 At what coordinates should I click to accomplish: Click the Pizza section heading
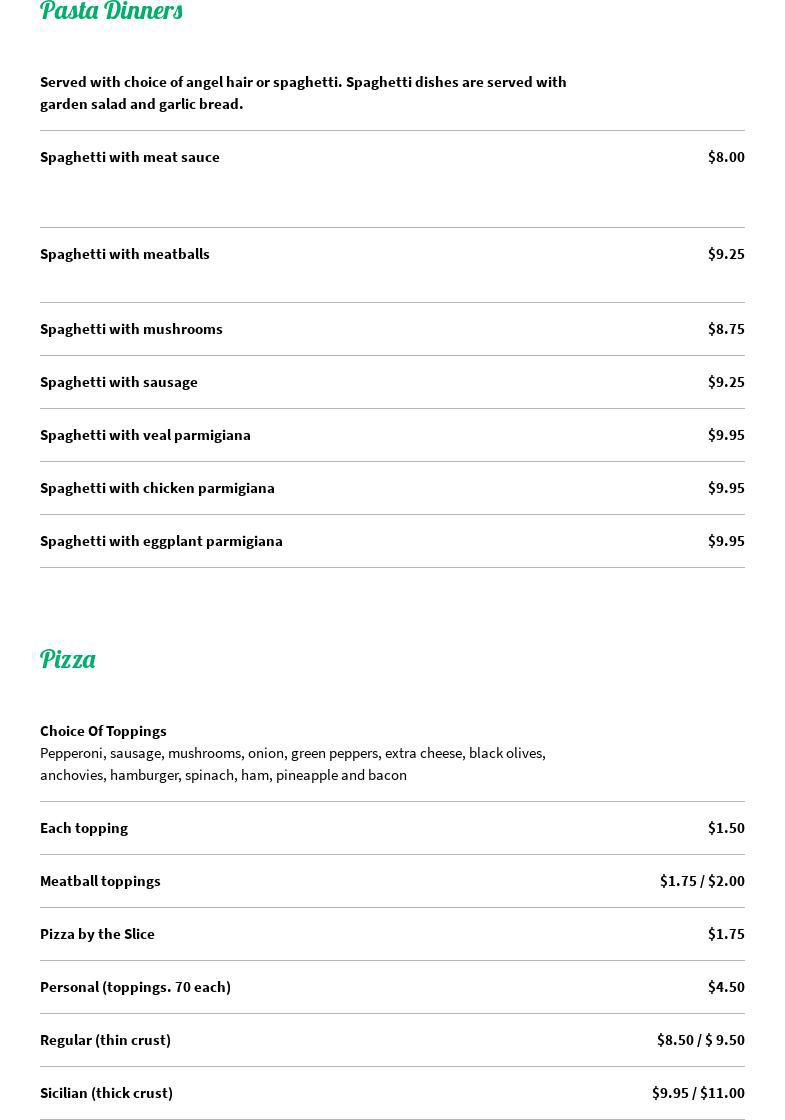coord(68,659)
